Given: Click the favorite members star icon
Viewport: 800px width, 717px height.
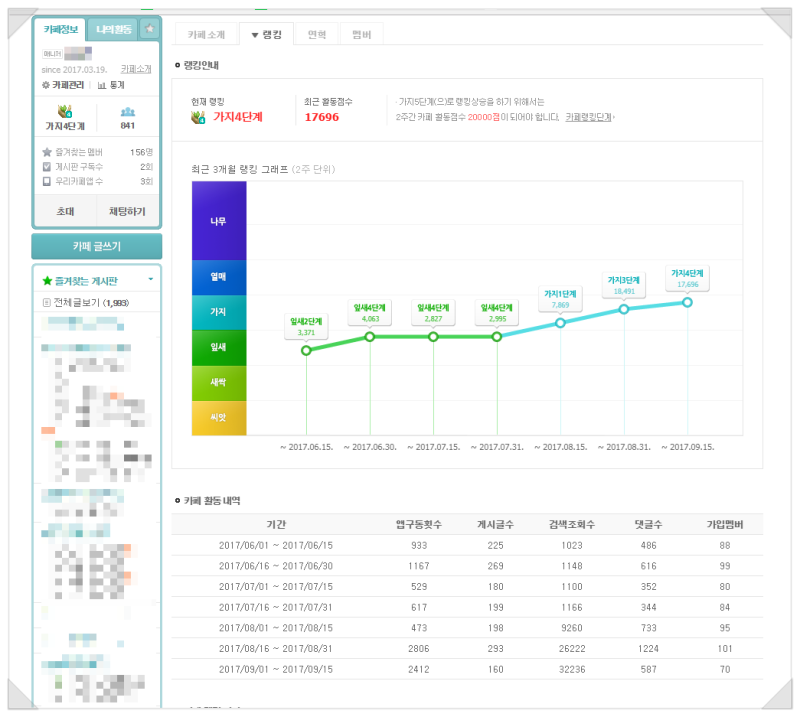Looking at the screenshot, I should coord(47,152).
